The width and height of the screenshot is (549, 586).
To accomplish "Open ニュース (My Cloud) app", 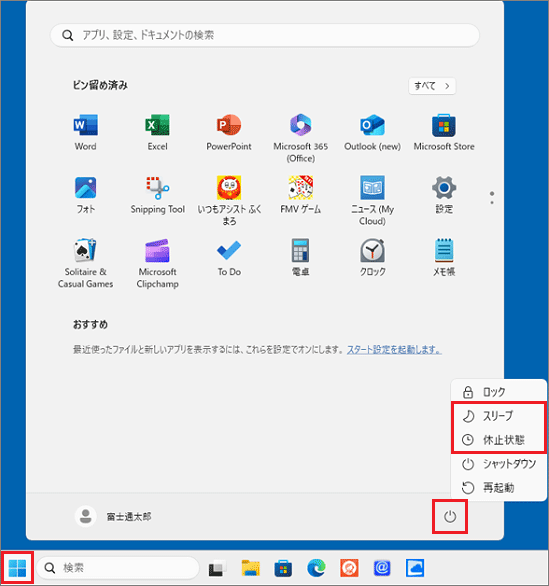I will [372, 201].
